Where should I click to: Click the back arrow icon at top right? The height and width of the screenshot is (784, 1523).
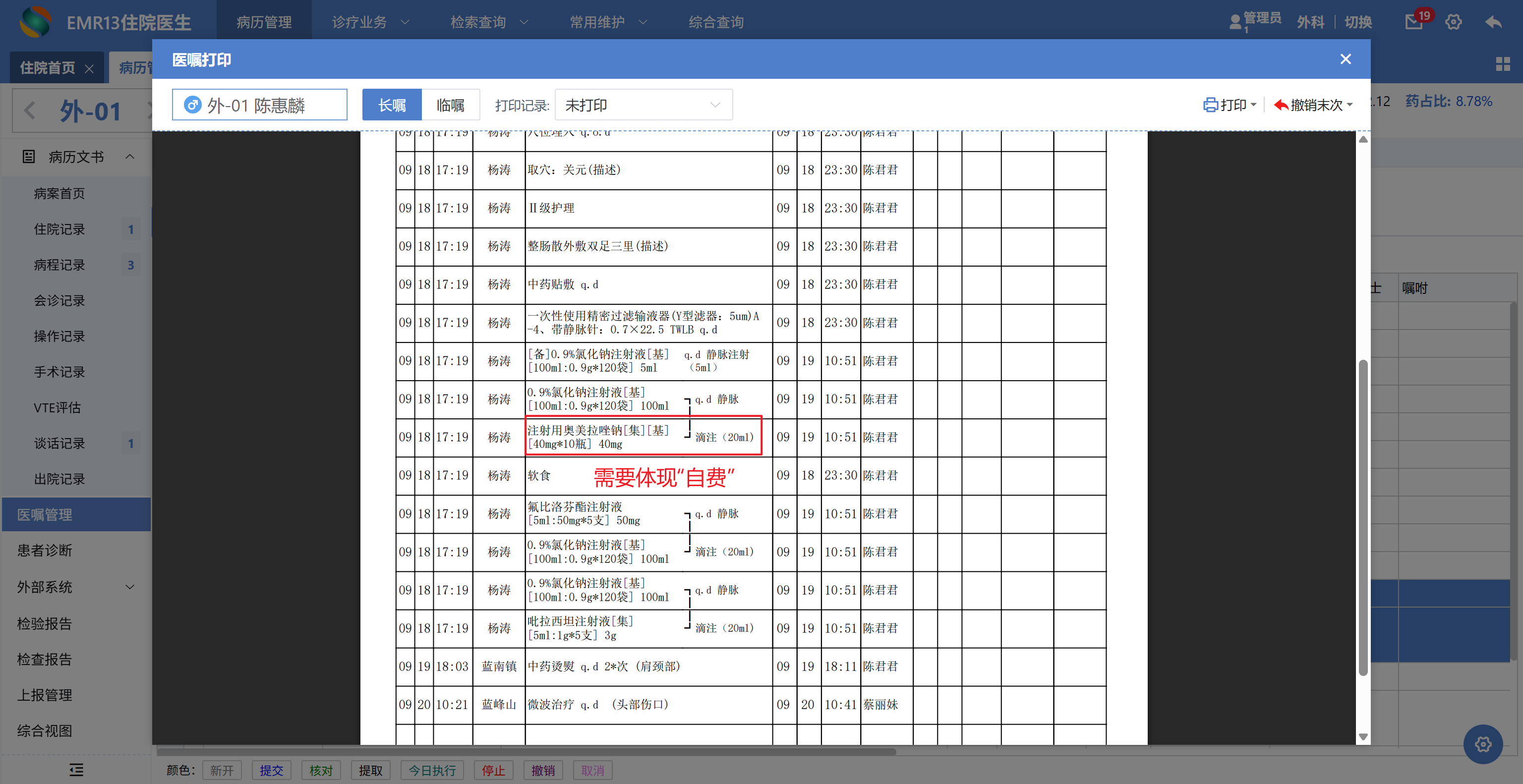(1493, 22)
